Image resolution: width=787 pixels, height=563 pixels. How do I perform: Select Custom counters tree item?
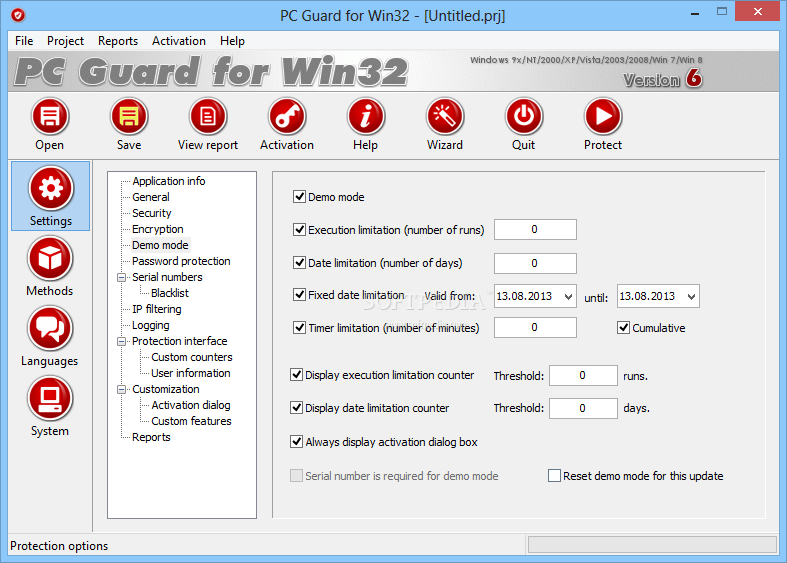pyautogui.click(x=192, y=357)
